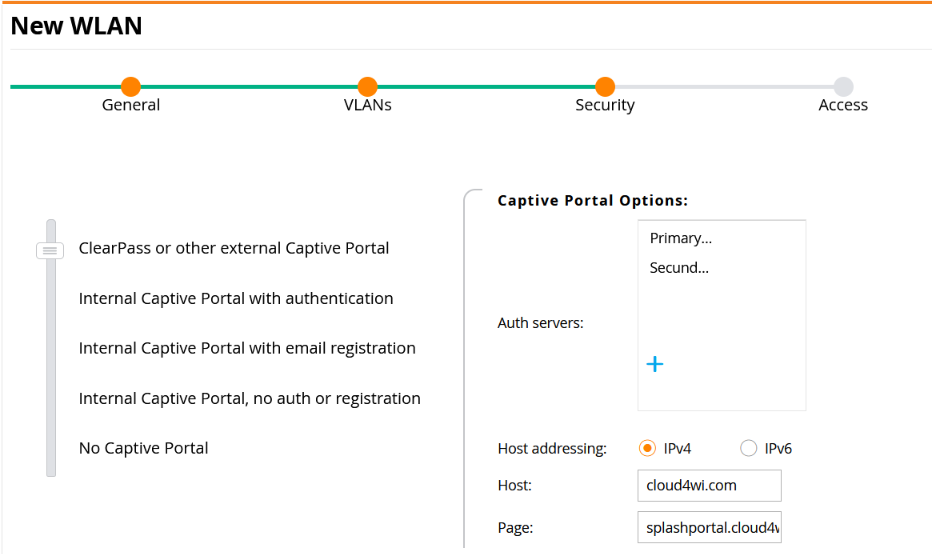Go to the VLANs step label

coord(367,105)
